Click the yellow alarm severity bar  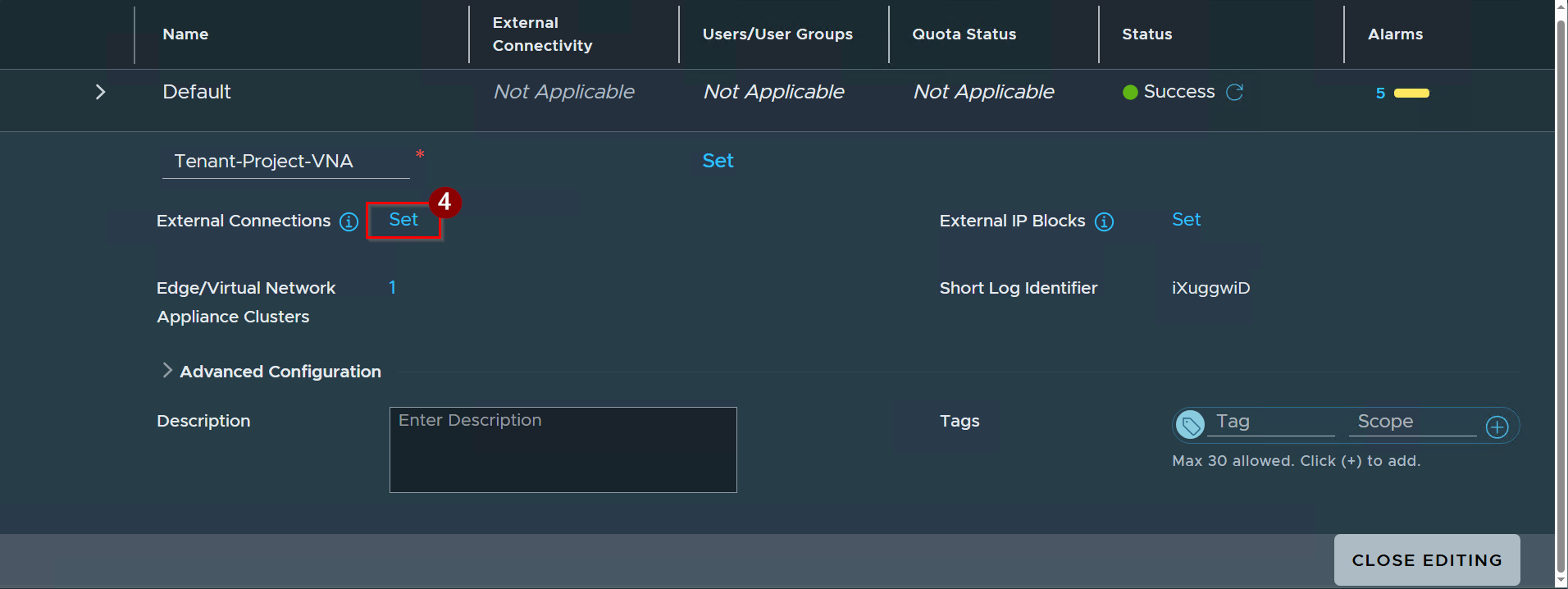coord(1411,94)
